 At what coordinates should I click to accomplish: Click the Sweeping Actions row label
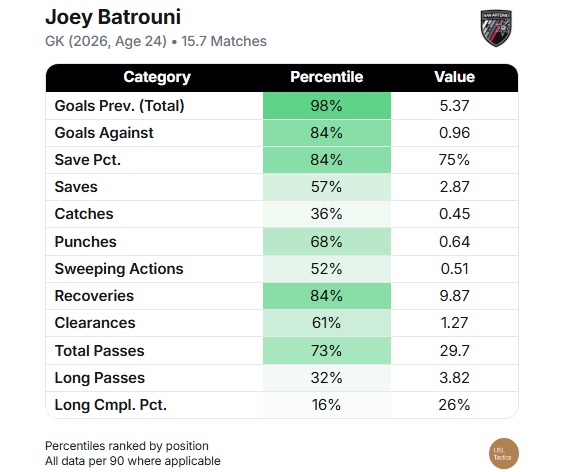[119, 269]
